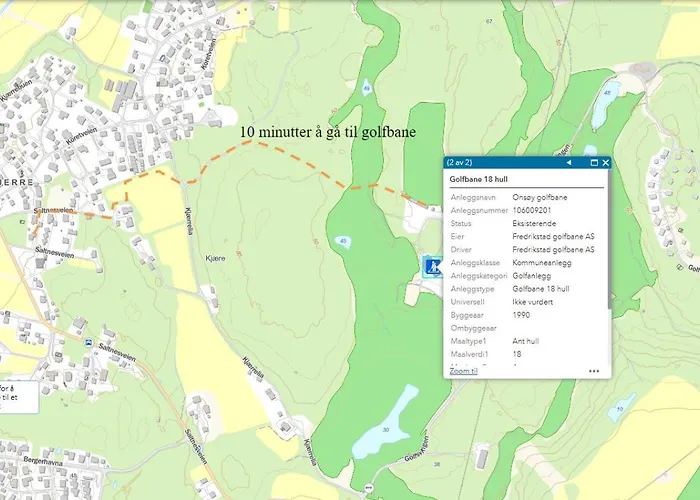Maximize the Golfbane 18 hull popup
The height and width of the screenshot is (500, 700).
[x=594, y=162]
